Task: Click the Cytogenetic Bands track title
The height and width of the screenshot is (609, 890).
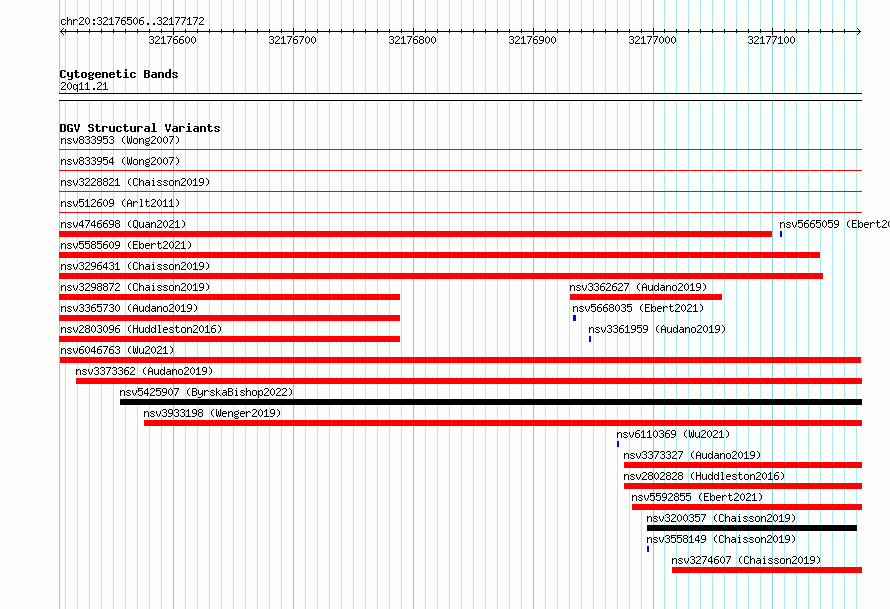Action: point(119,74)
